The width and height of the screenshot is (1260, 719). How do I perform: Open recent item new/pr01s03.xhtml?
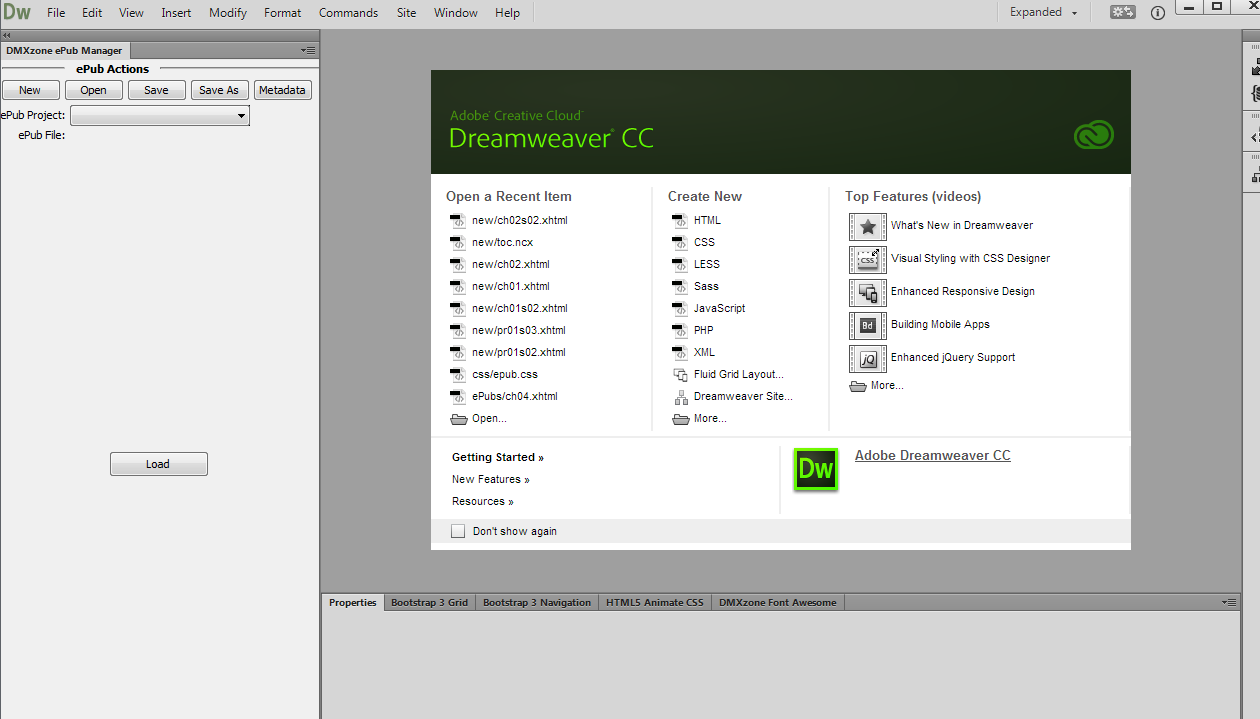(519, 331)
